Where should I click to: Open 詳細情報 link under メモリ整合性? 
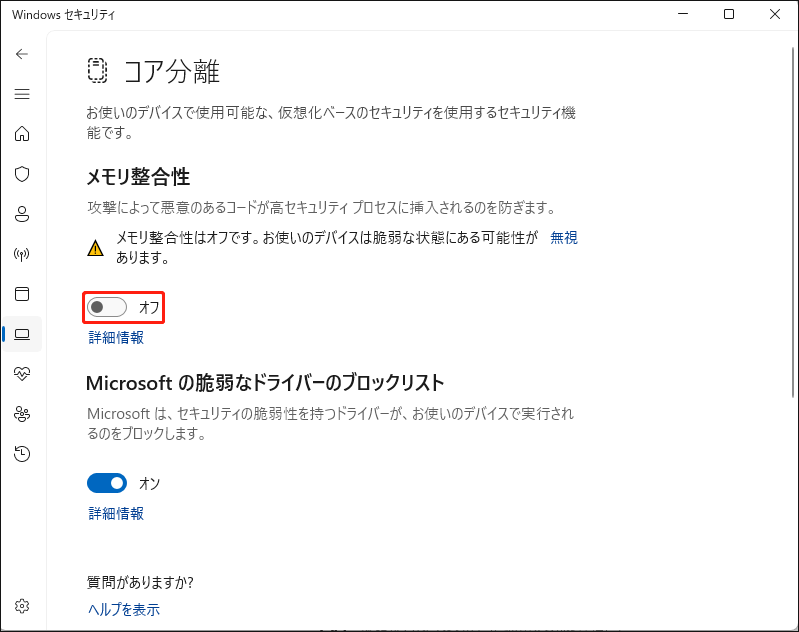(116, 337)
